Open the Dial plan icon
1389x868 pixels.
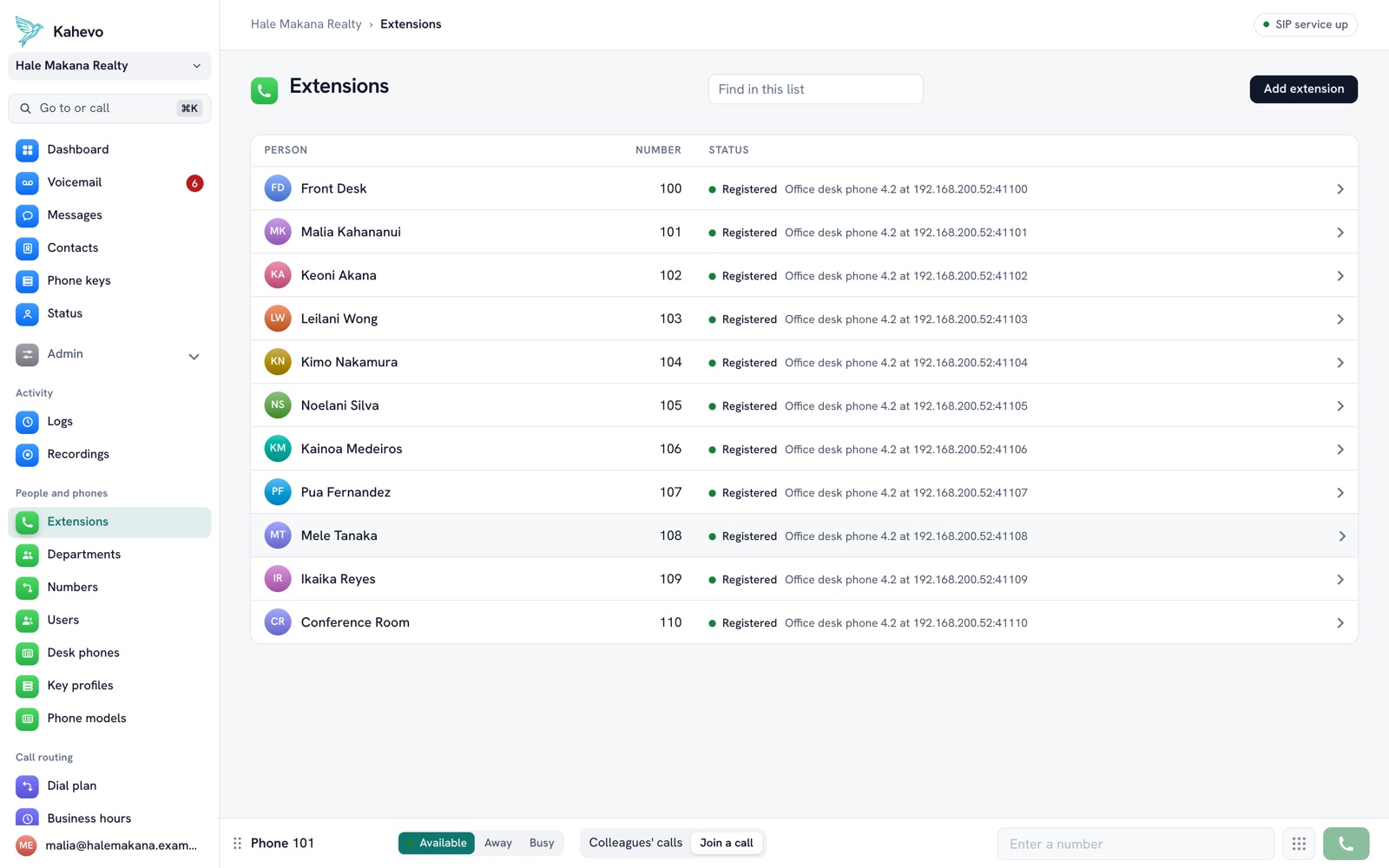(27, 786)
